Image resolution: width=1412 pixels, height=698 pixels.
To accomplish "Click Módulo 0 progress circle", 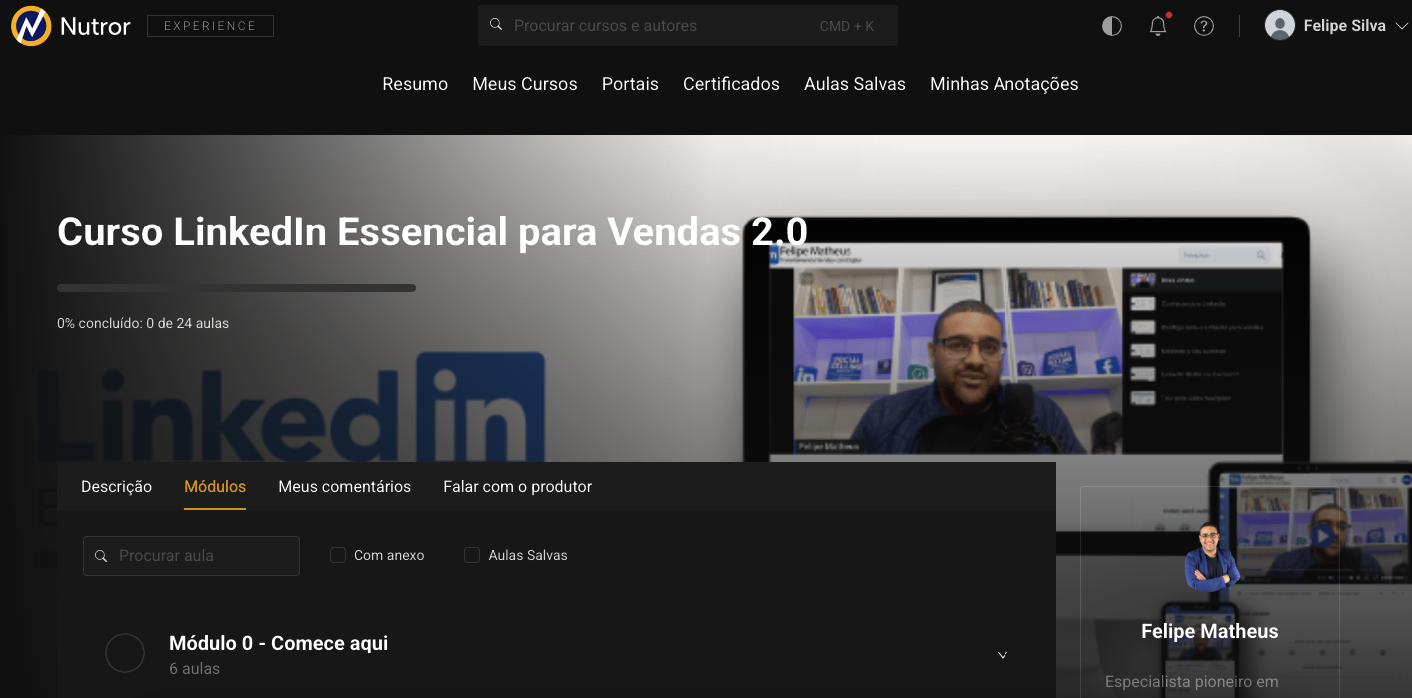I will 125,653.
